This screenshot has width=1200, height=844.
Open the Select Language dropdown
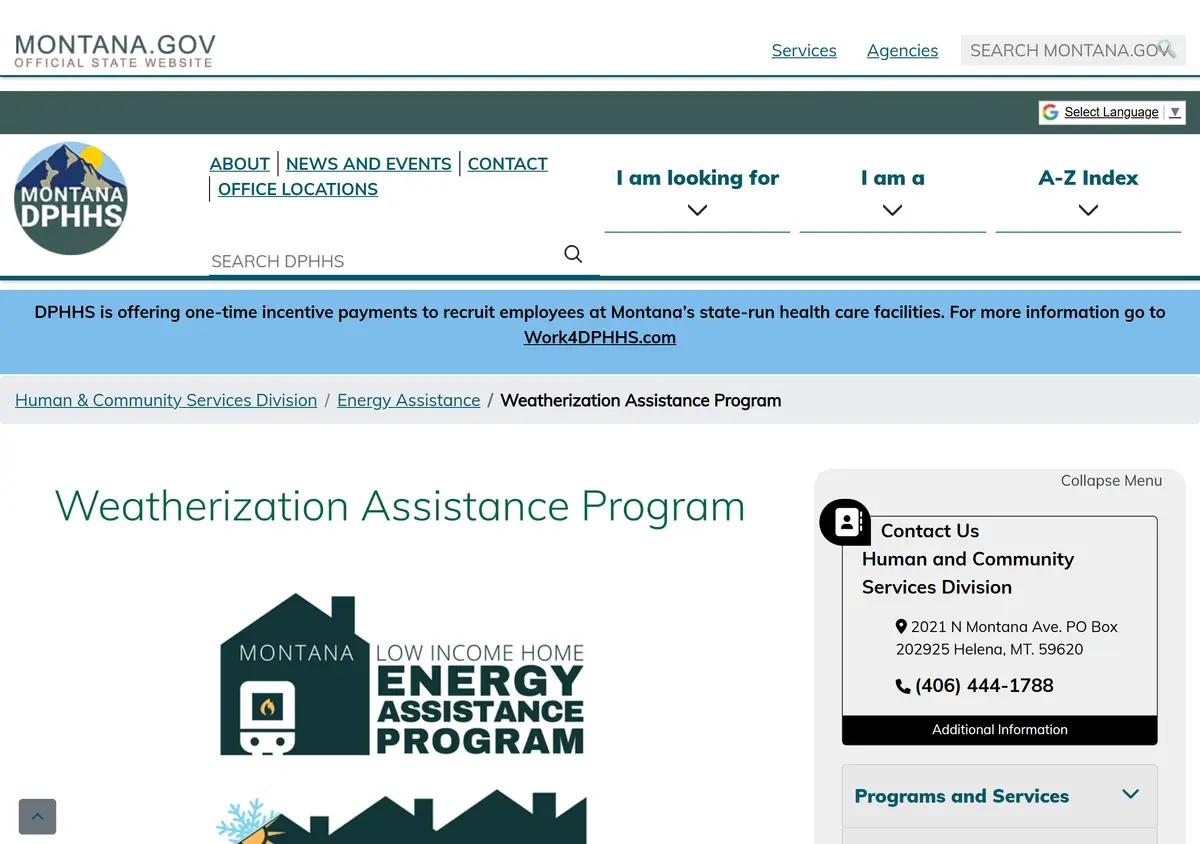click(1111, 112)
